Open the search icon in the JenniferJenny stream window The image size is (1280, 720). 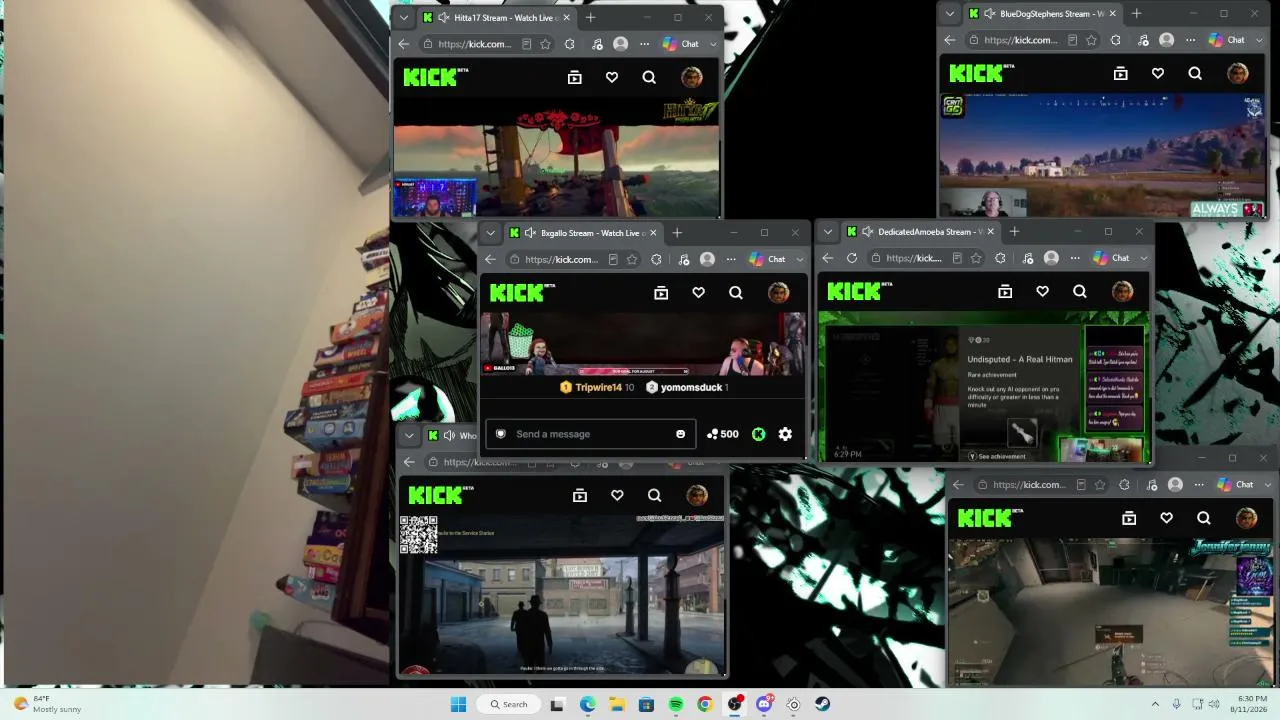click(1204, 518)
